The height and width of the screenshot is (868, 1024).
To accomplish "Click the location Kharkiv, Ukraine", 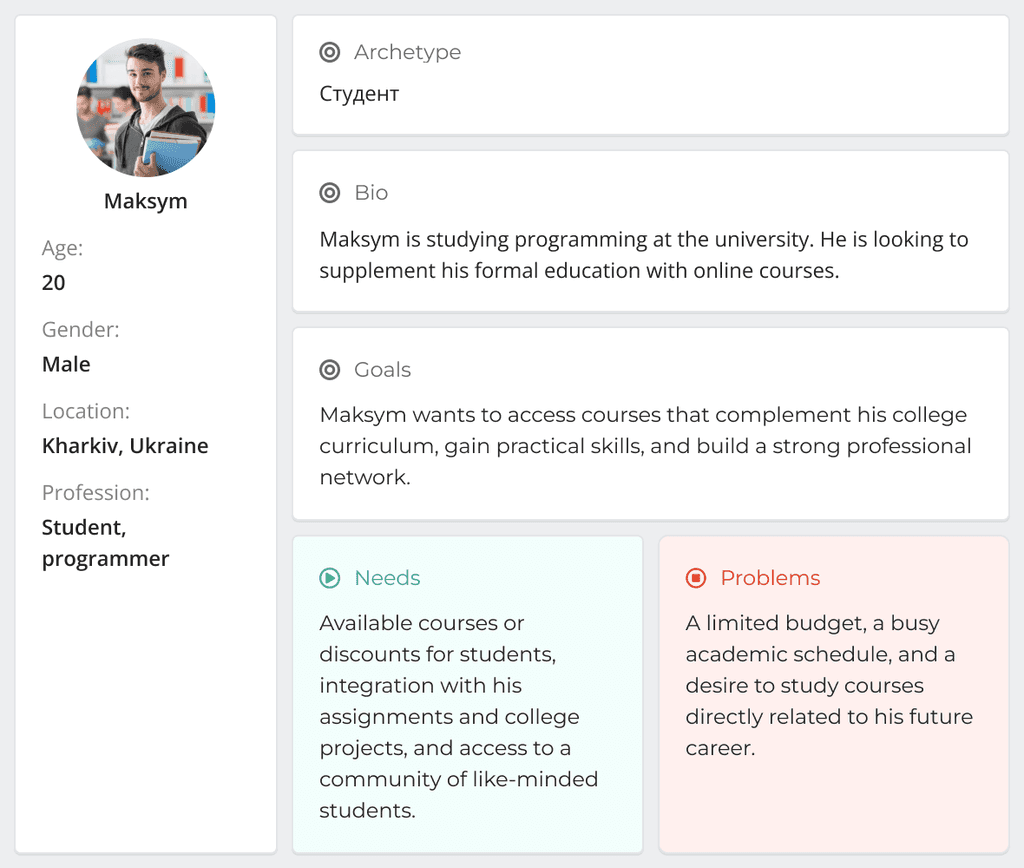I will [x=125, y=446].
